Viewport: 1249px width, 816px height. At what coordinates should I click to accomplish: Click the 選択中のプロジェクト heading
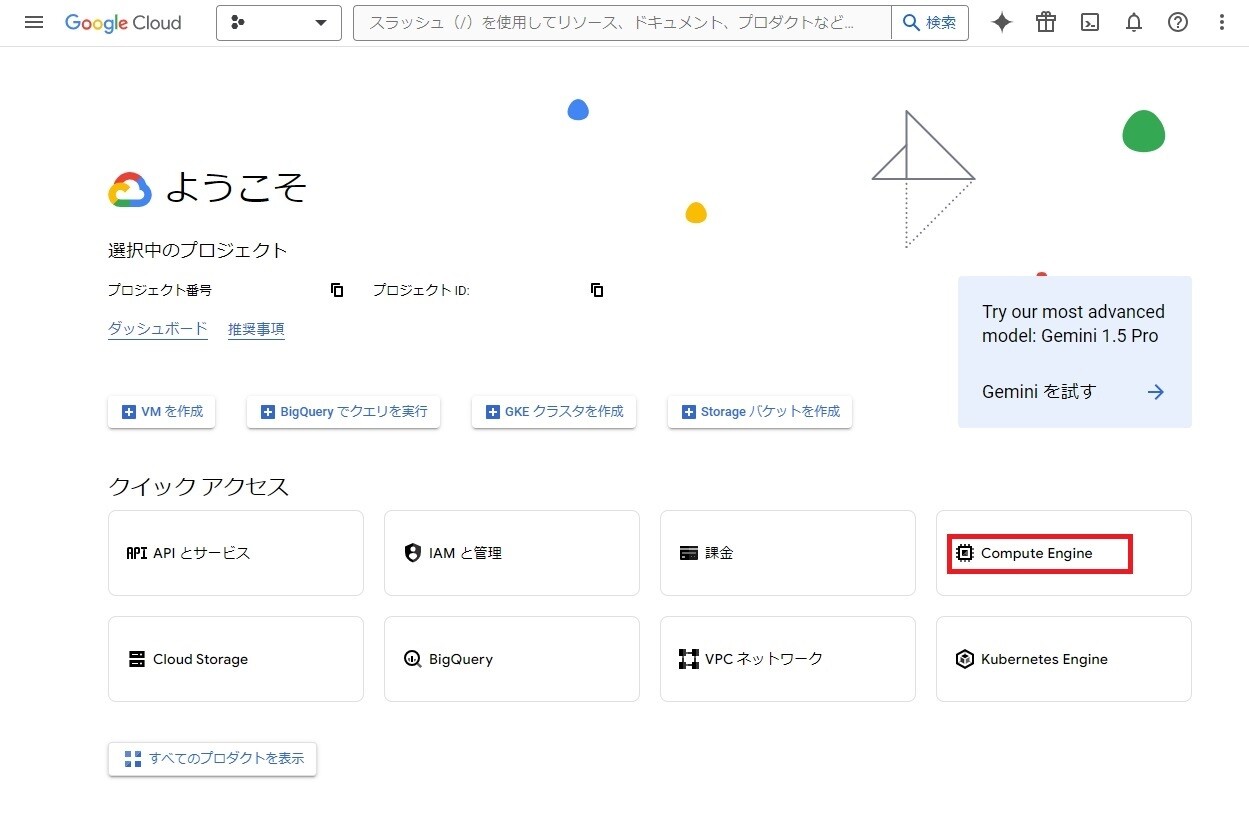[x=198, y=250]
